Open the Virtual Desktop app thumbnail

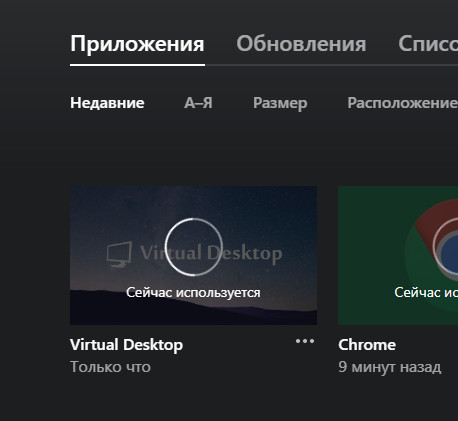[193, 255]
